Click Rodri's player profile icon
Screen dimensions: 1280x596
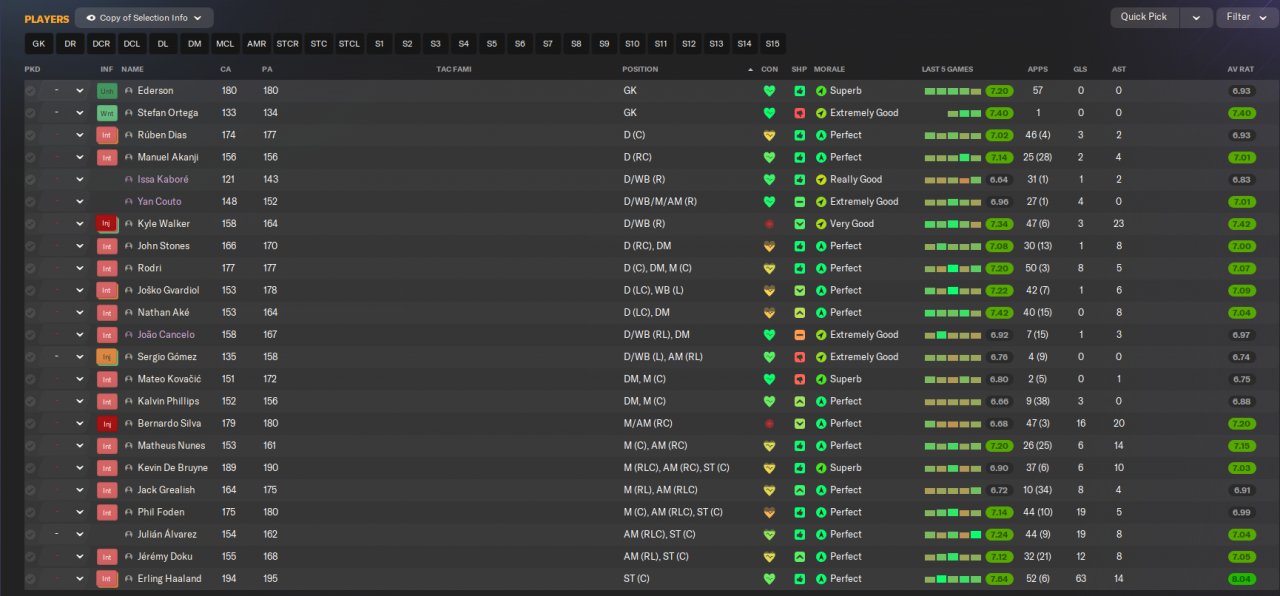tap(129, 268)
